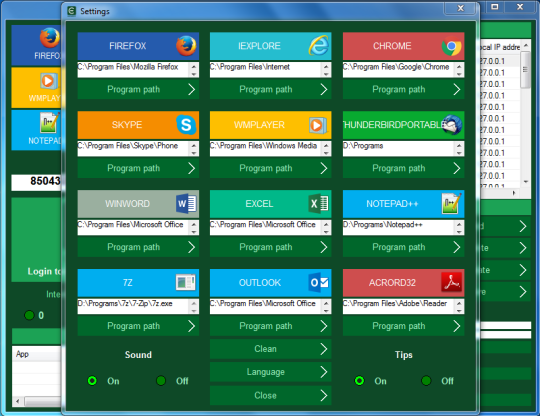
Task: Click Skype path field down arrow
Action: click(x=194, y=153)
